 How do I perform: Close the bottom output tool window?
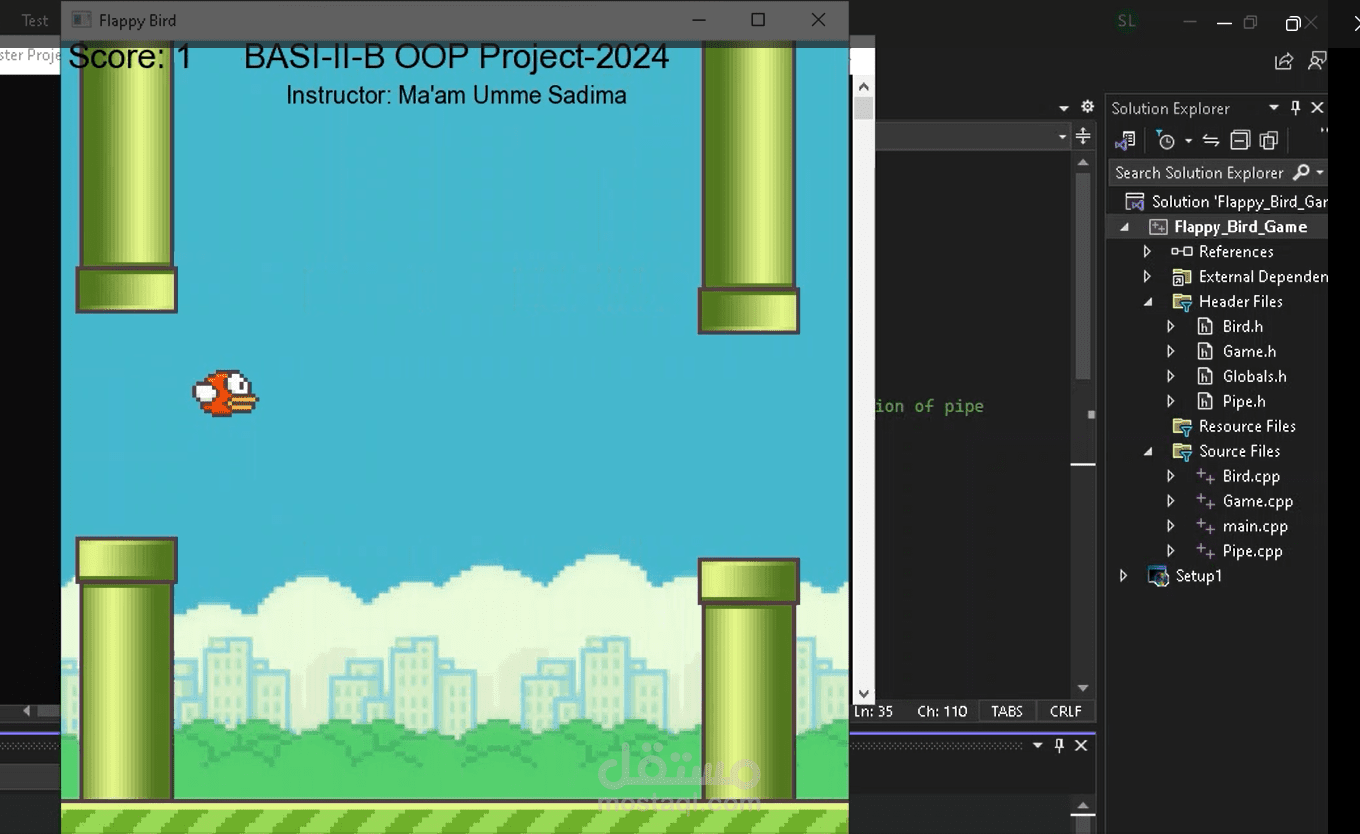(x=1081, y=746)
